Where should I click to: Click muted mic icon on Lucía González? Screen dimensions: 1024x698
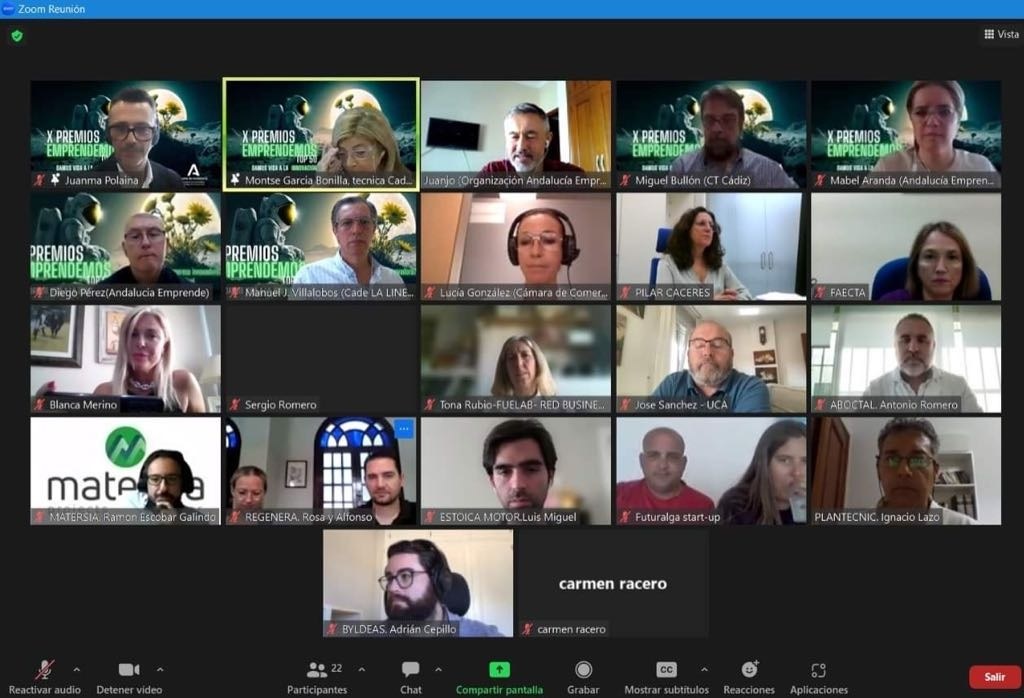tap(430, 292)
